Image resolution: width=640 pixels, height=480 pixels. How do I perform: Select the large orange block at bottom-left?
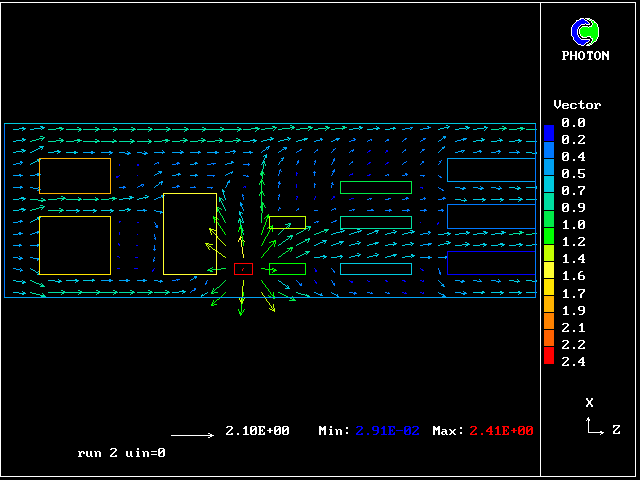point(75,245)
